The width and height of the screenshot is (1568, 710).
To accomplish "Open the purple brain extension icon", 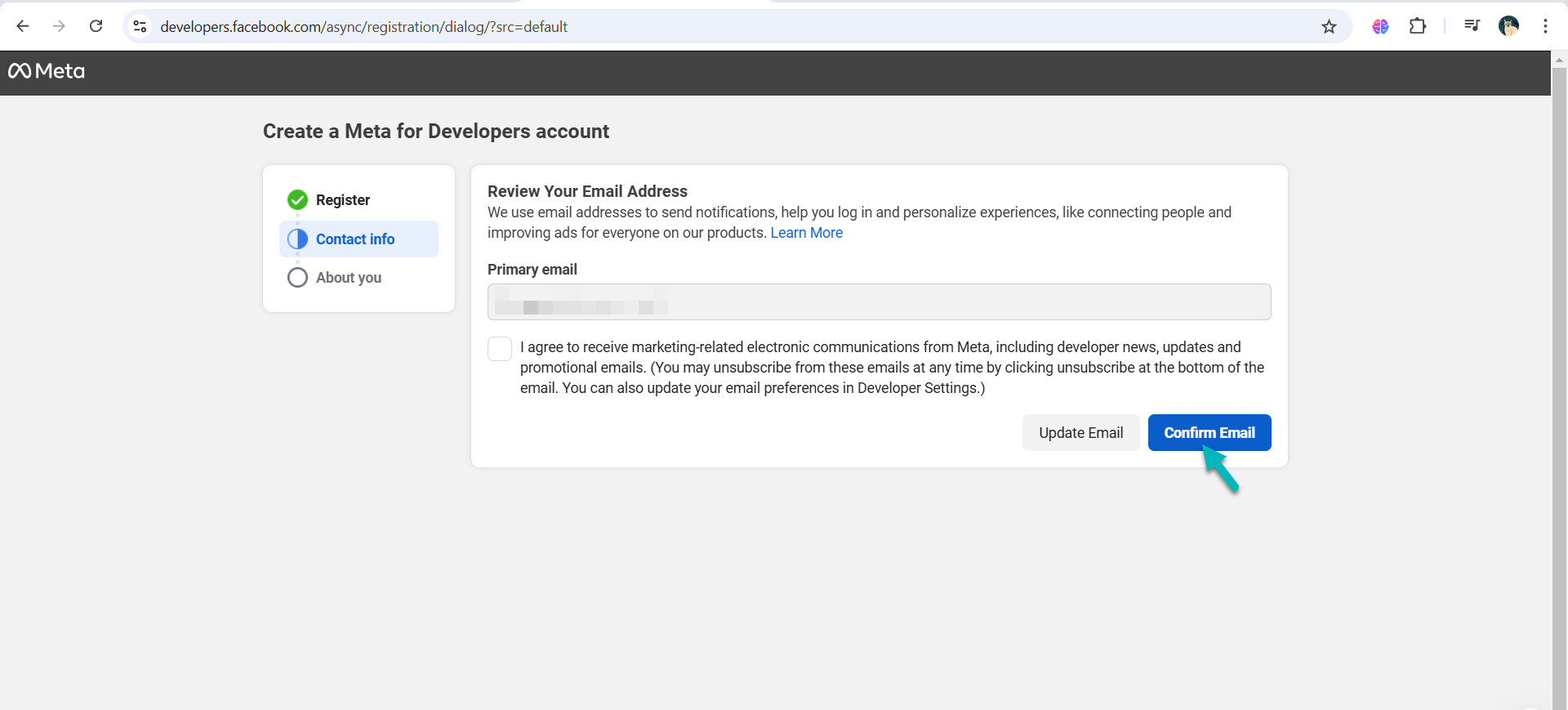I will [x=1380, y=26].
